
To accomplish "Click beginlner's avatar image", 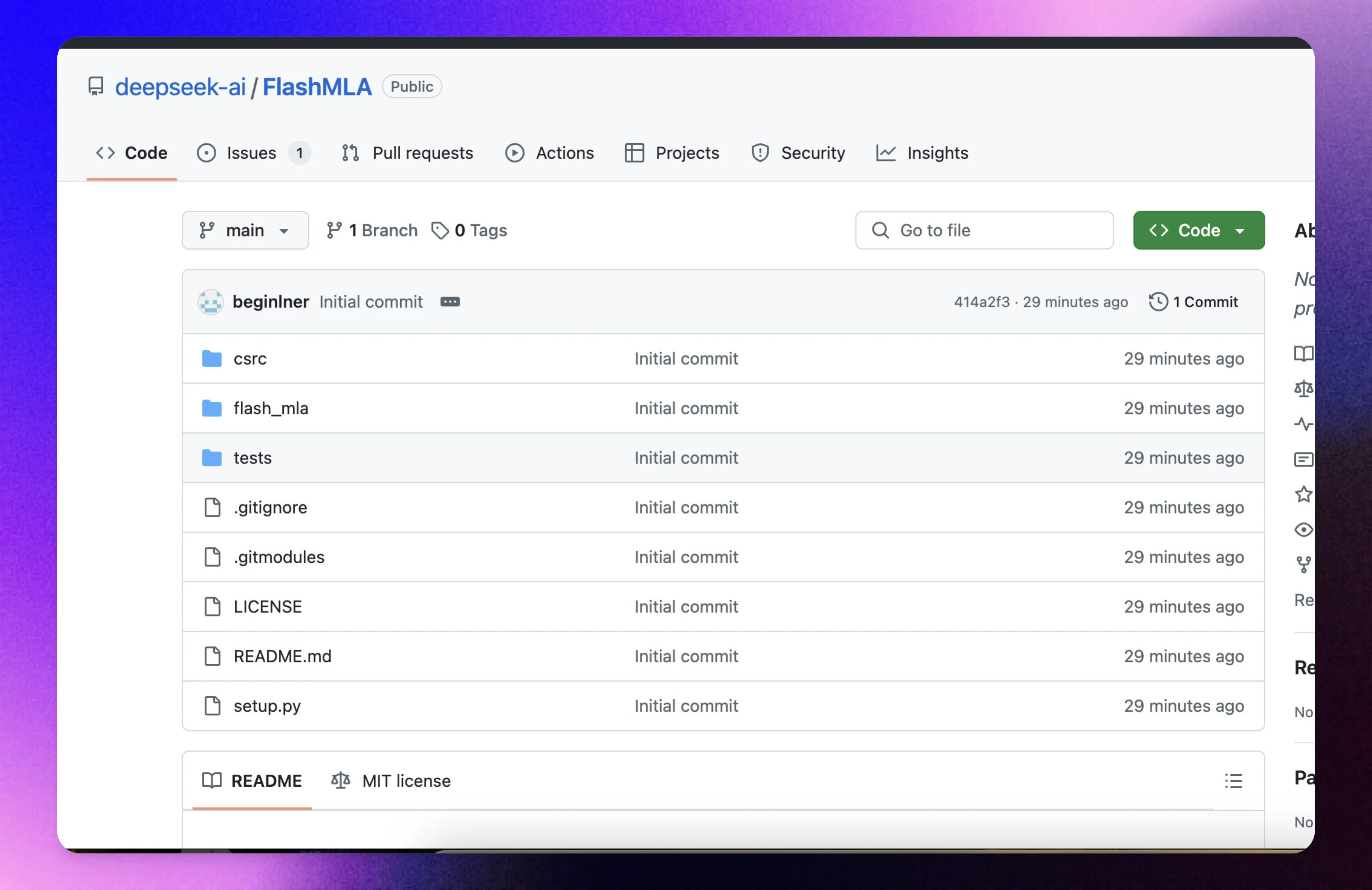I will [x=210, y=301].
